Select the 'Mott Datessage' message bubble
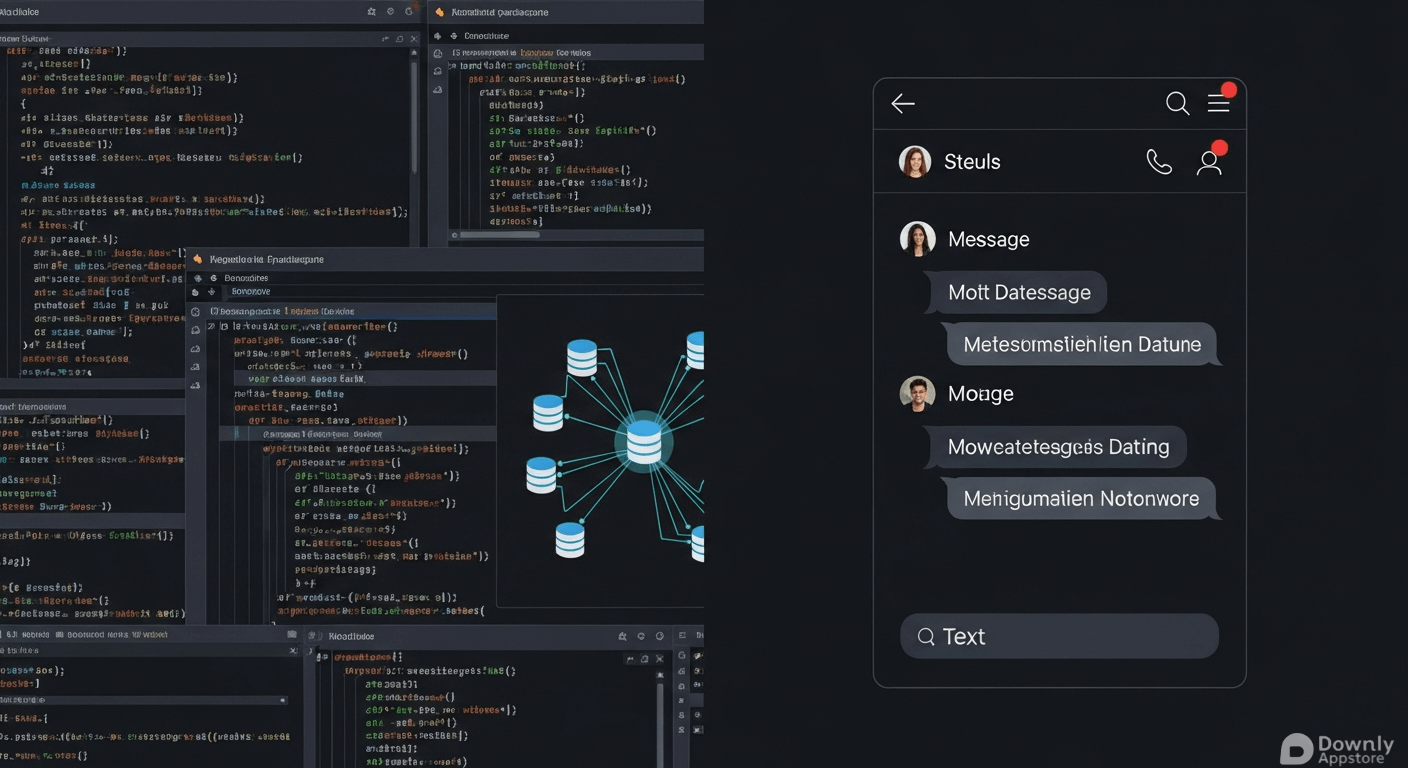Viewport: 1408px width, 768px height. coord(1018,293)
